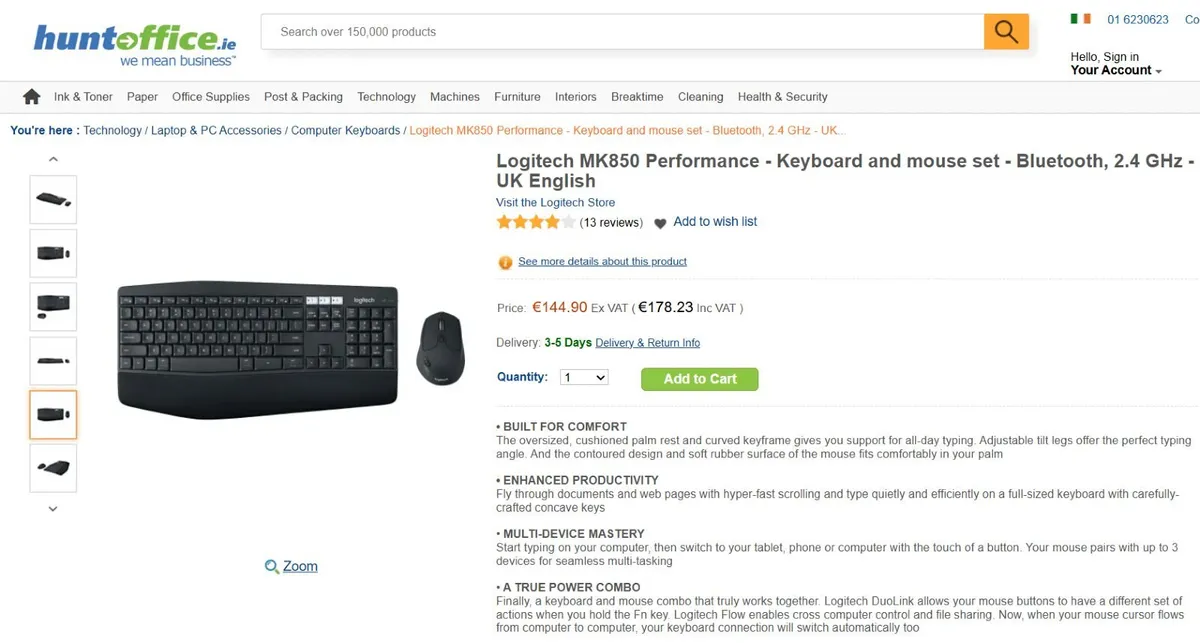1200x643 pixels.
Task: Click the orange search magnifier icon
Action: [x=1005, y=31]
